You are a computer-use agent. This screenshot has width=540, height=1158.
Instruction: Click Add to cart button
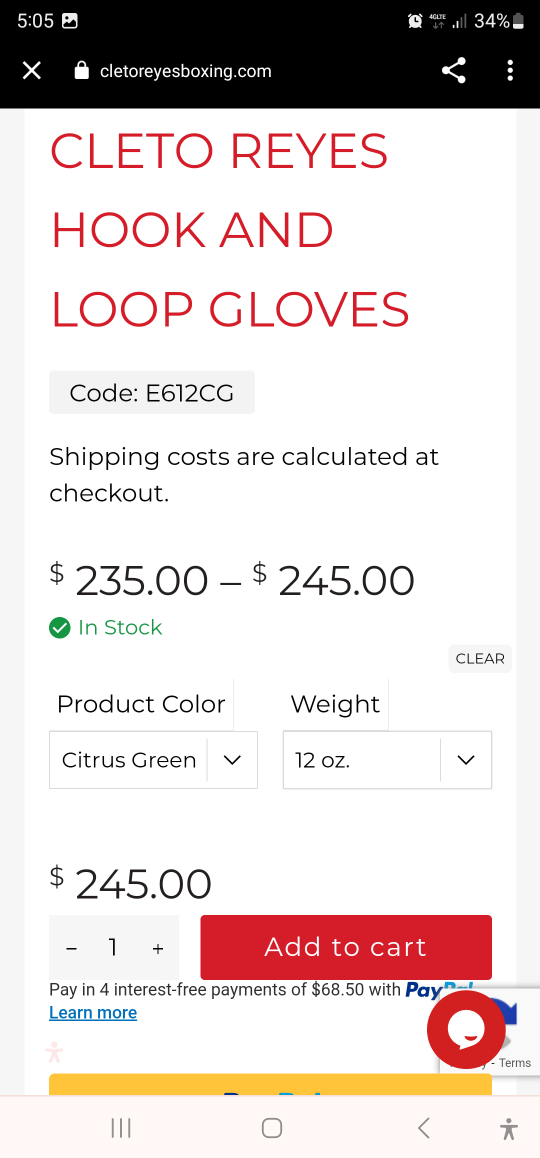click(x=346, y=948)
